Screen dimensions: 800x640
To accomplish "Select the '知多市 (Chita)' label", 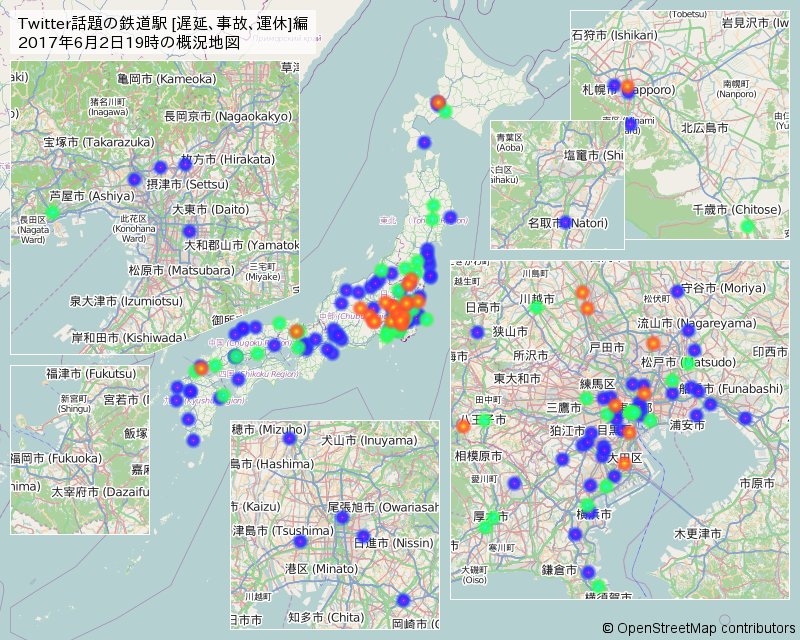I will pyautogui.click(x=326, y=618).
